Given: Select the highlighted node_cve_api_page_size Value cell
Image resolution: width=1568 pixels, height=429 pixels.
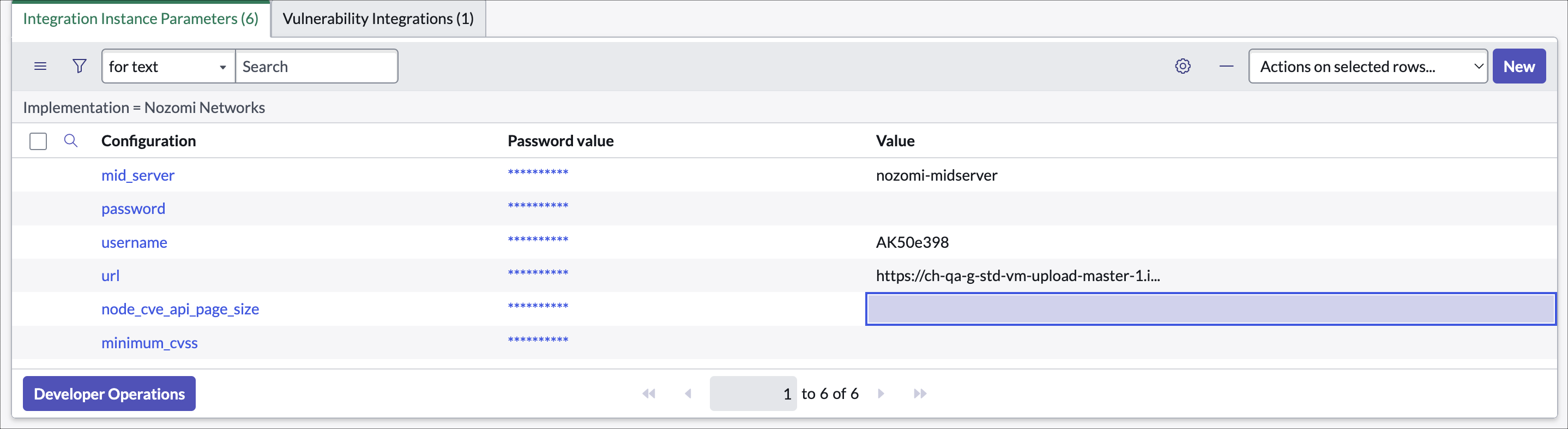Looking at the screenshot, I should coord(1211,309).
